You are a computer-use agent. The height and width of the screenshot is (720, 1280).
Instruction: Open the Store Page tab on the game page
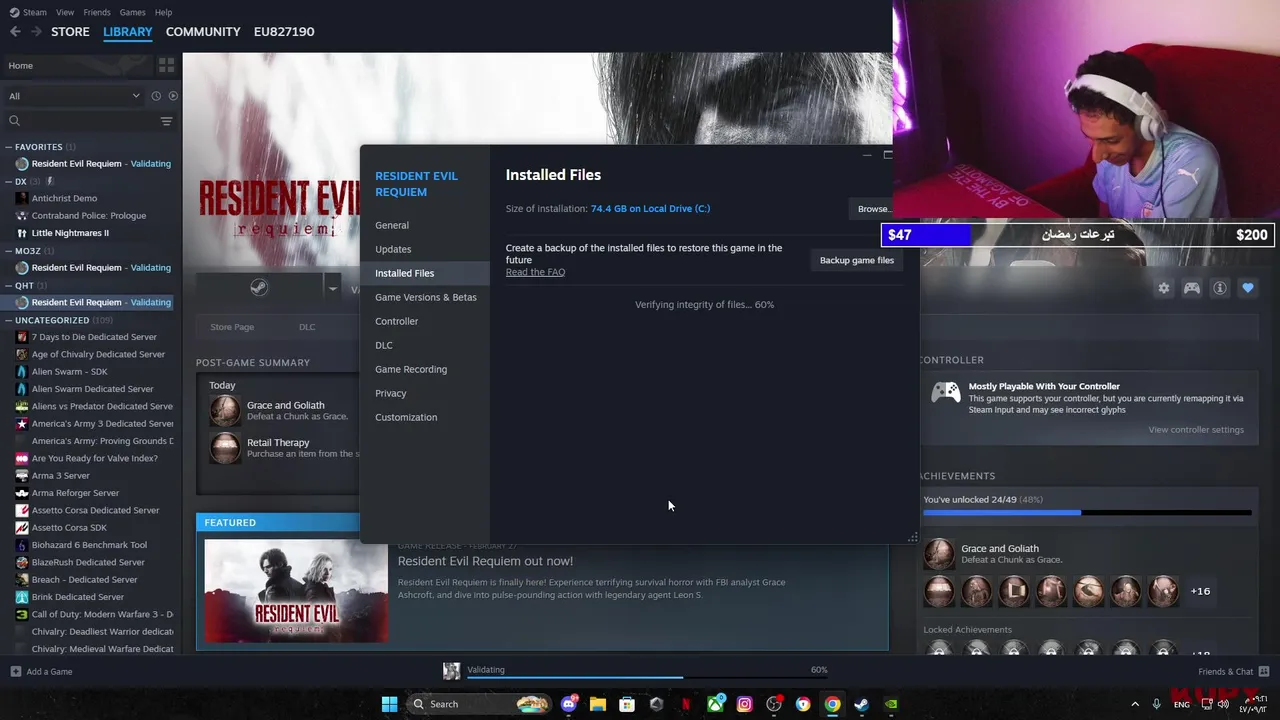tap(232, 327)
